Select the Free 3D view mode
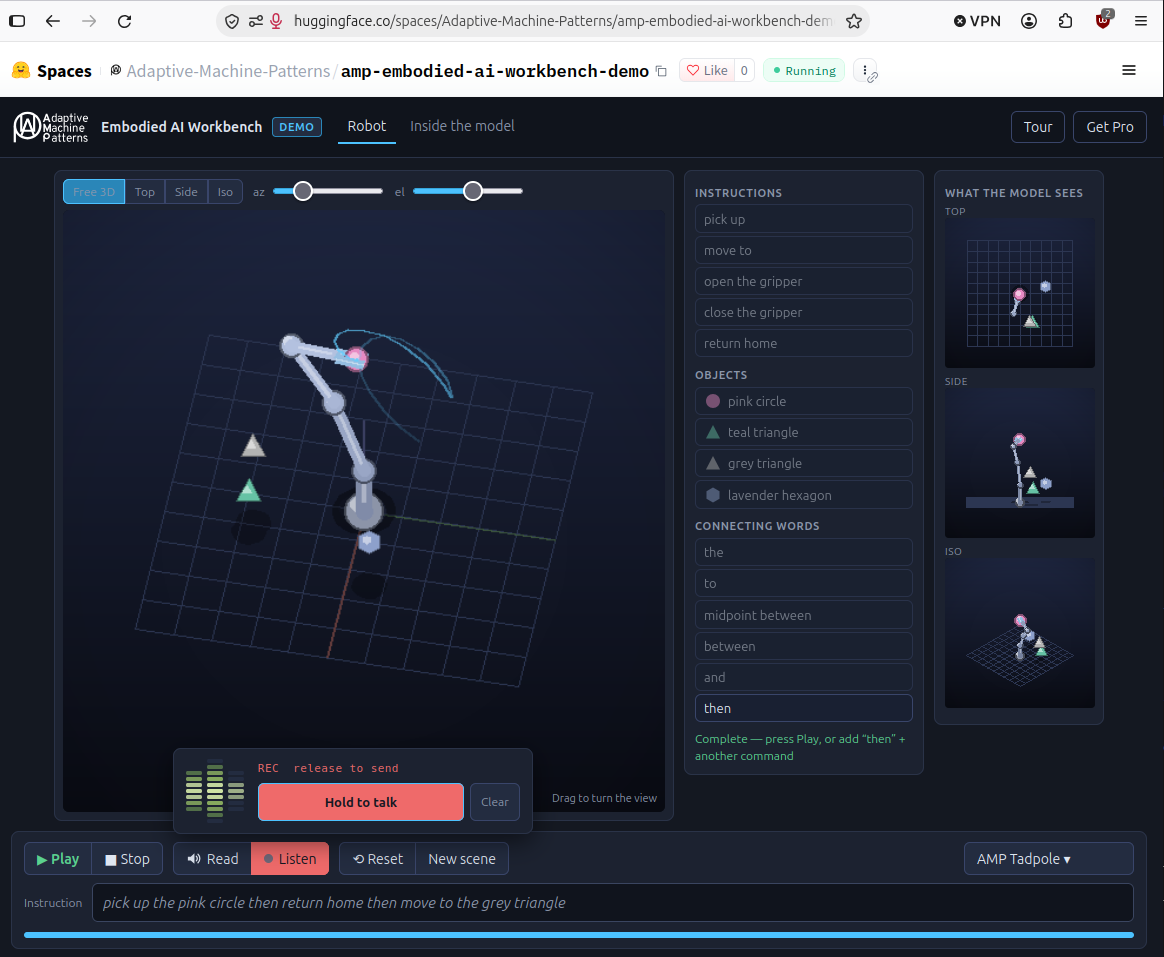Image resolution: width=1164 pixels, height=957 pixels. (x=94, y=192)
